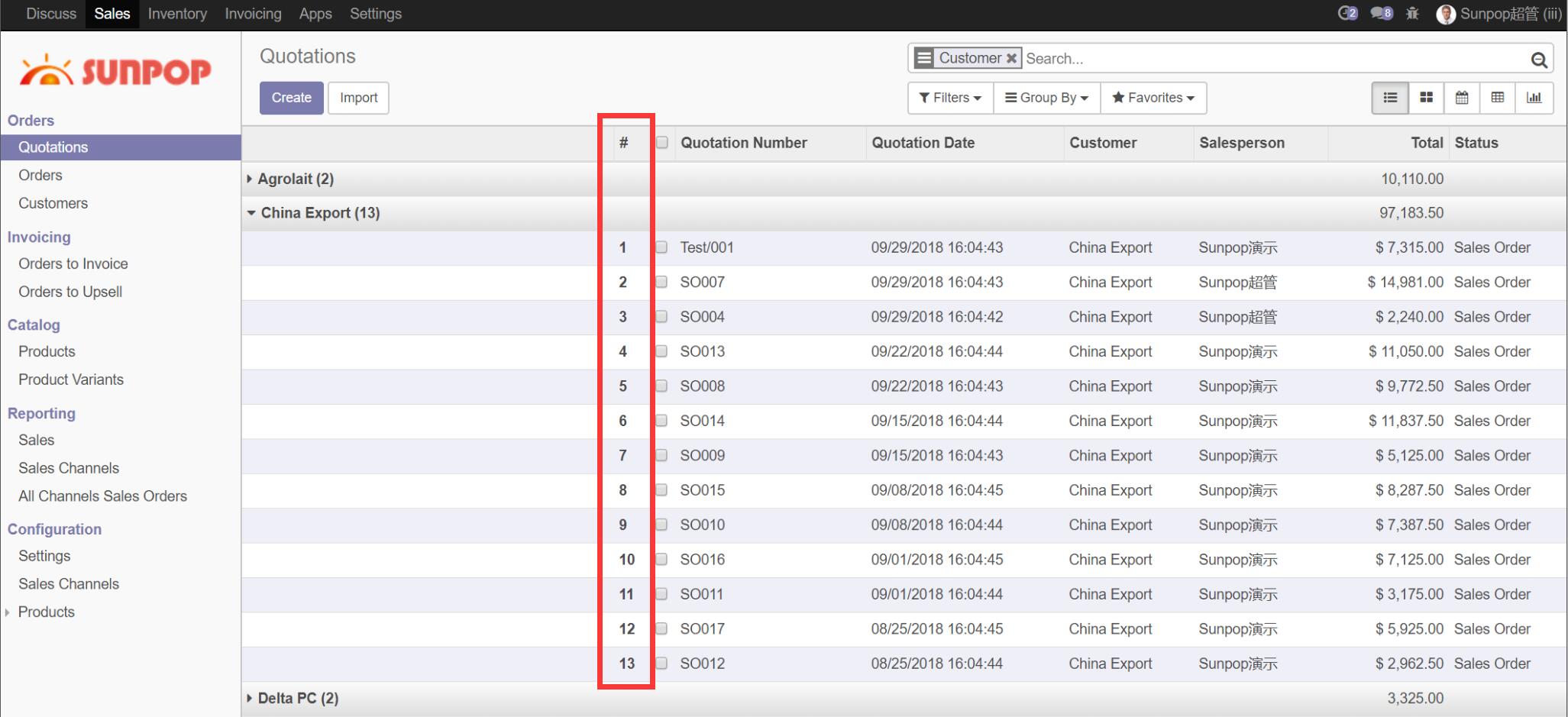Viewport: 1568px width, 717px height.
Task: Open Orders in the sidebar
Action: [x=40, y=175]
